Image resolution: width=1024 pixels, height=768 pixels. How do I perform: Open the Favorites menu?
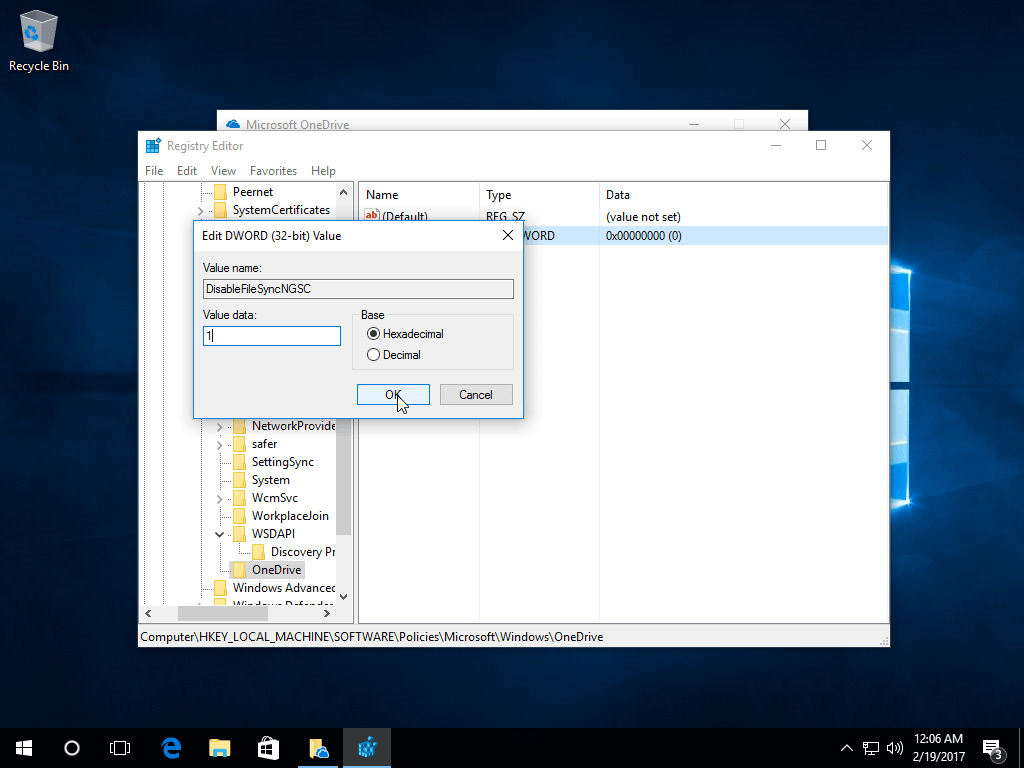(273, 171)
